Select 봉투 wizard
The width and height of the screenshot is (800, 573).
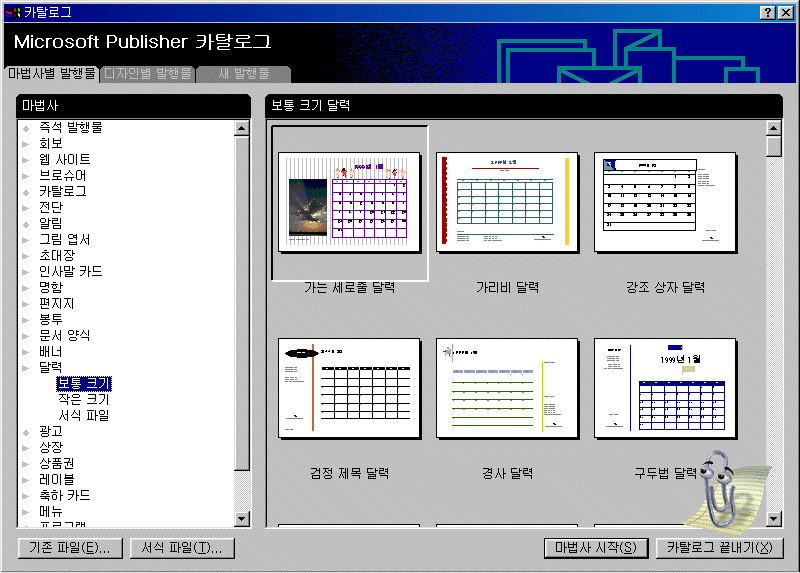[51, 319]
